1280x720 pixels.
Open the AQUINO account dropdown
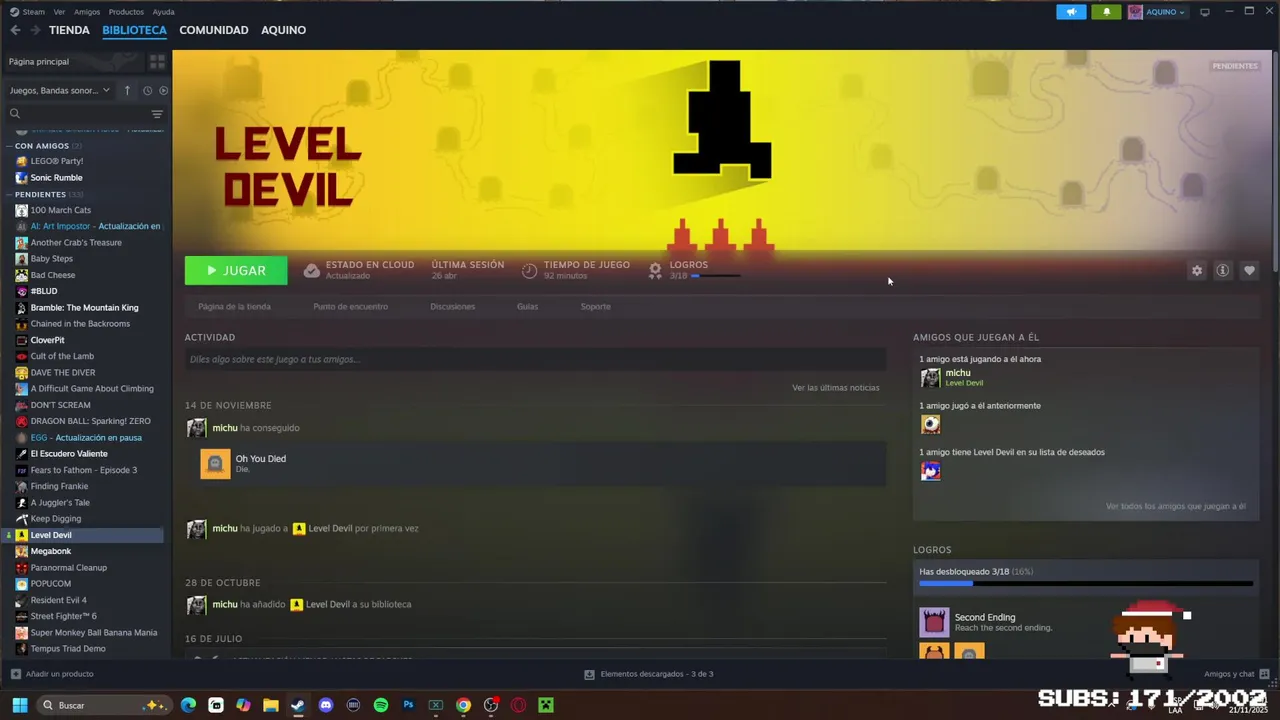(x=1157, y=12)
